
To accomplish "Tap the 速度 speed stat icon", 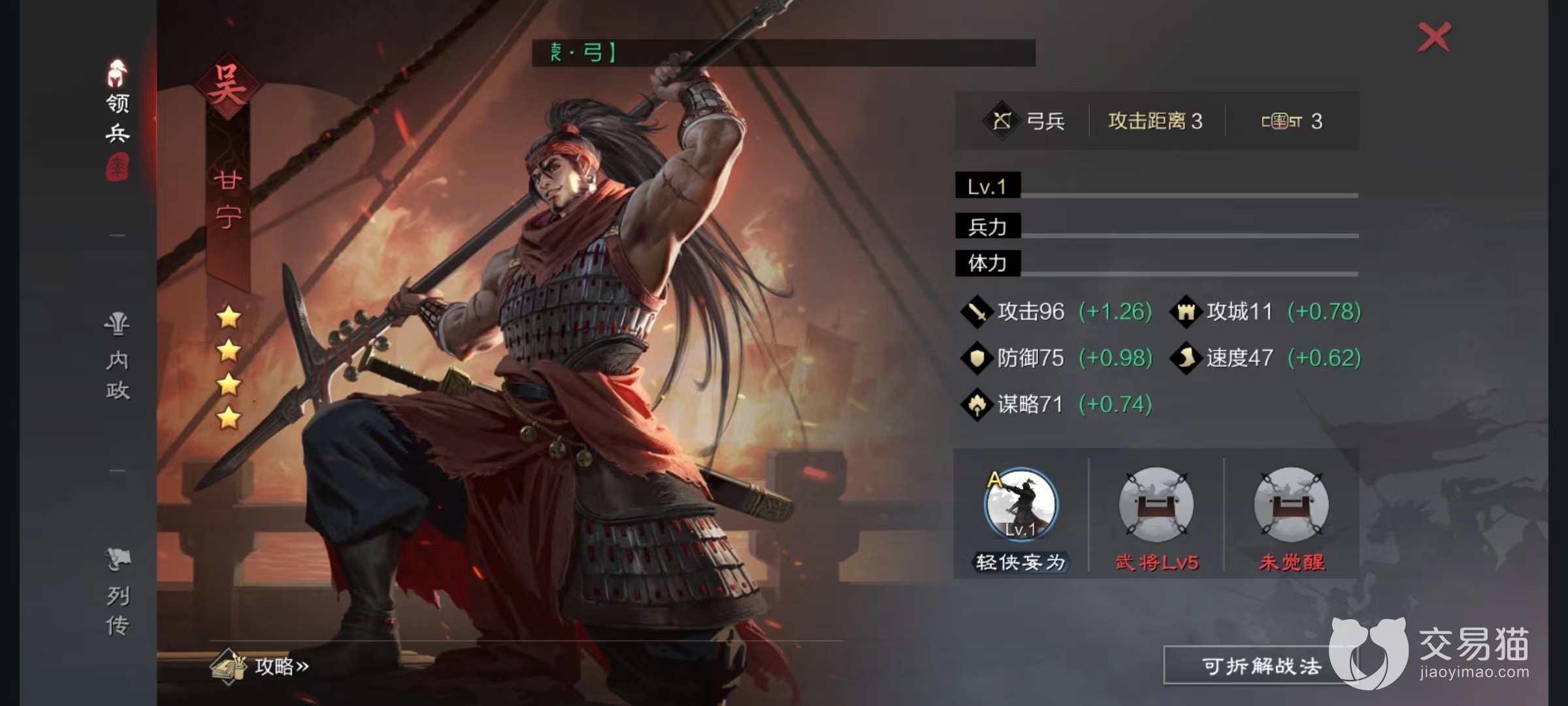I will coord(1186,358).
